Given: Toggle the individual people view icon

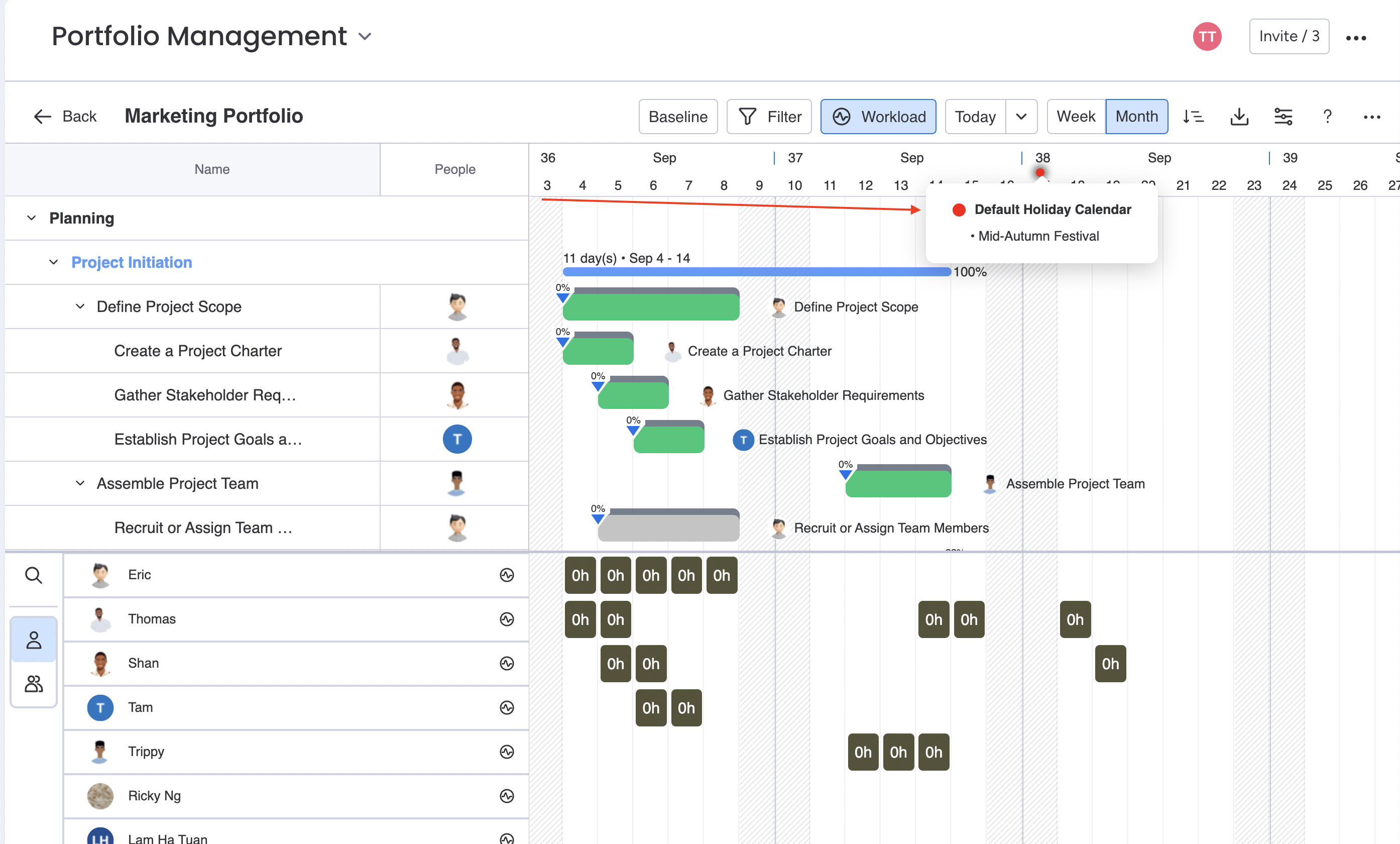Looking at the screenshot, I should coord(33,640).
